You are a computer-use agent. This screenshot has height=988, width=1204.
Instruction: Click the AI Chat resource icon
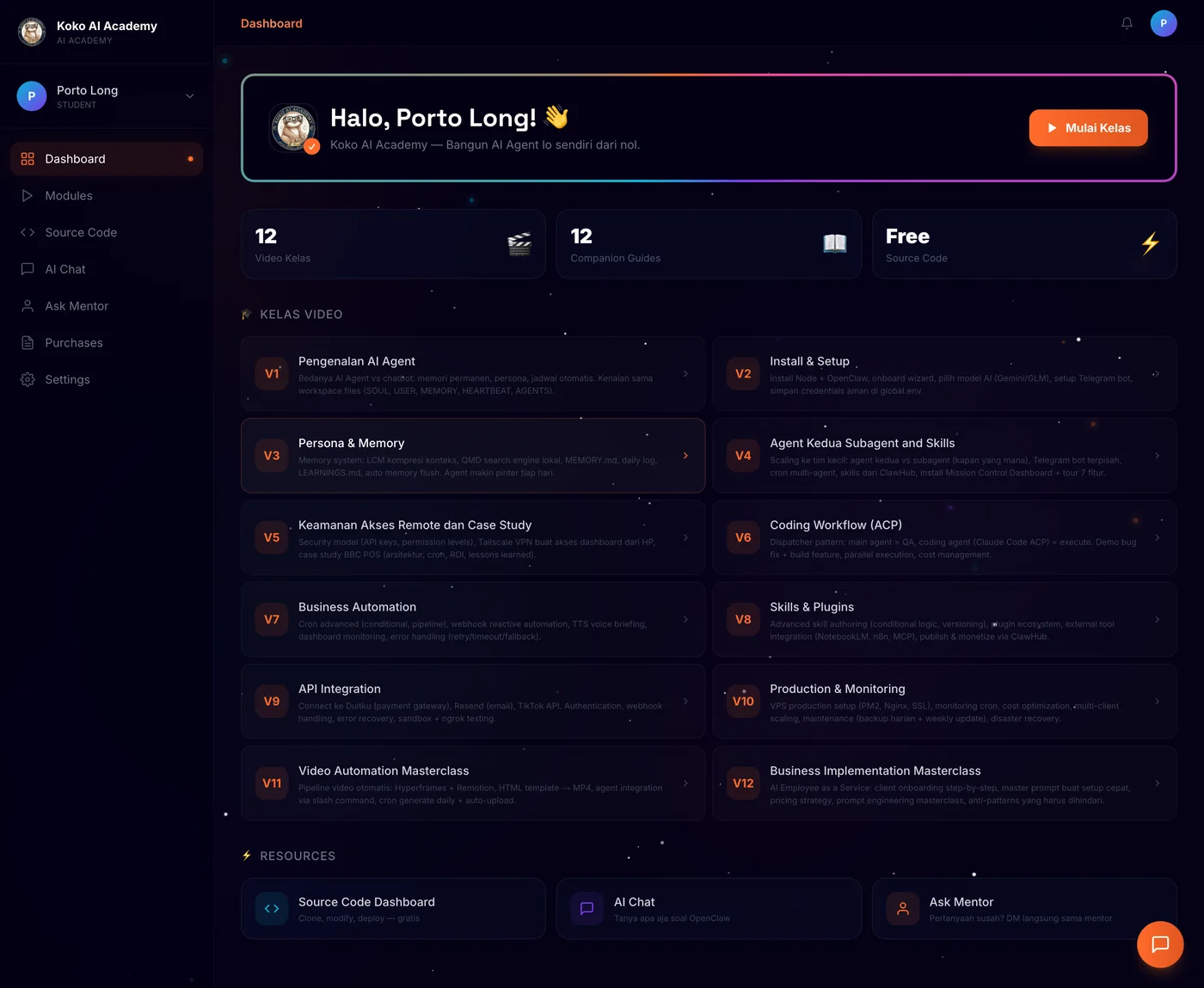[587, 909]
